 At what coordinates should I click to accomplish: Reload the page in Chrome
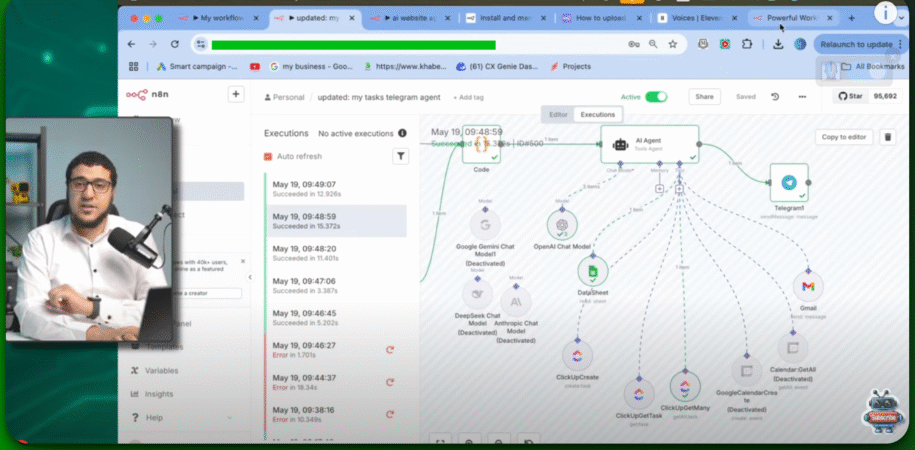tap(174, 44)
